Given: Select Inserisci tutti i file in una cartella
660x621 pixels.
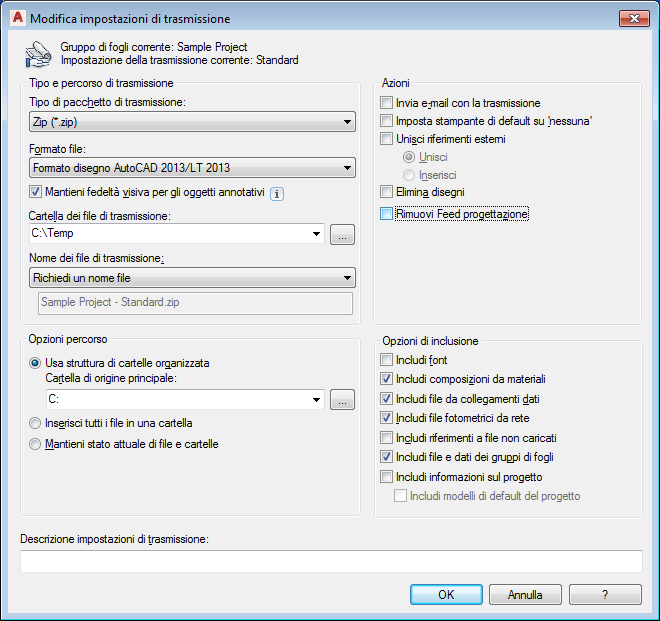Looking at the screenshot, I should point(36,423).
